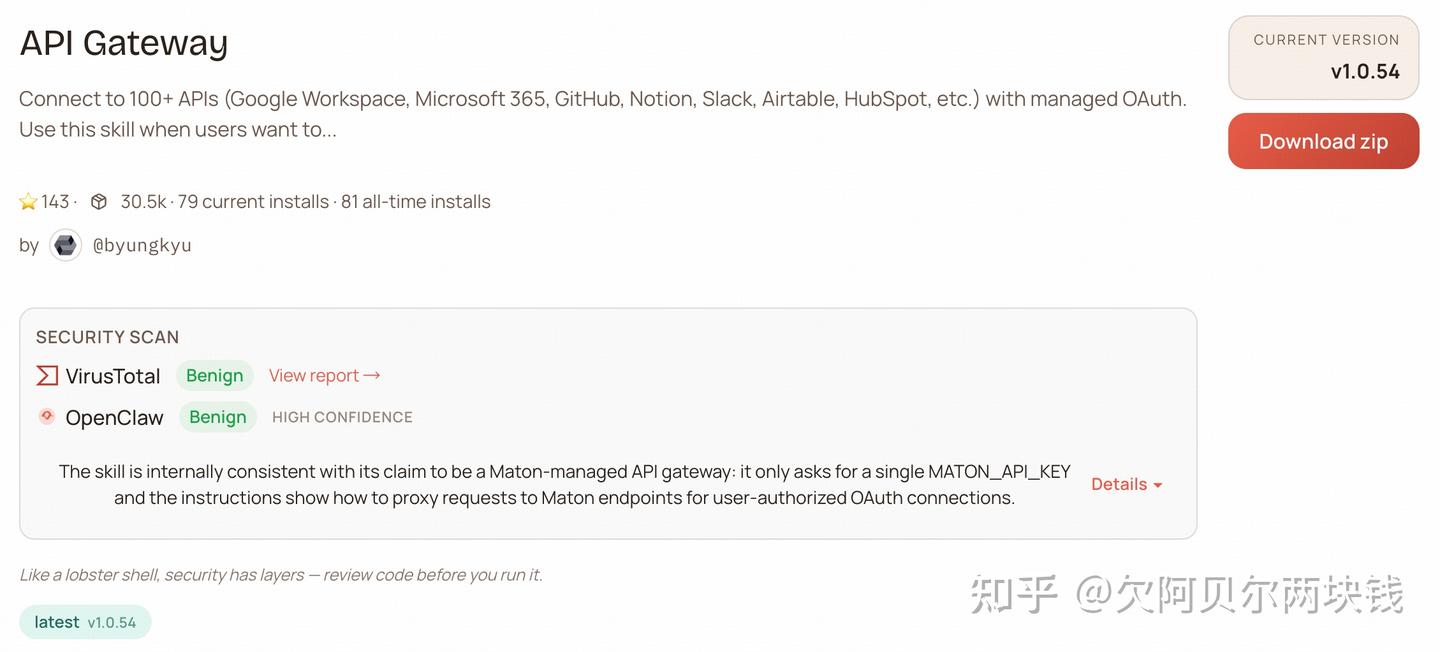Click the VirusTotal logo icon
The image size is (1440, 652).
47,376
